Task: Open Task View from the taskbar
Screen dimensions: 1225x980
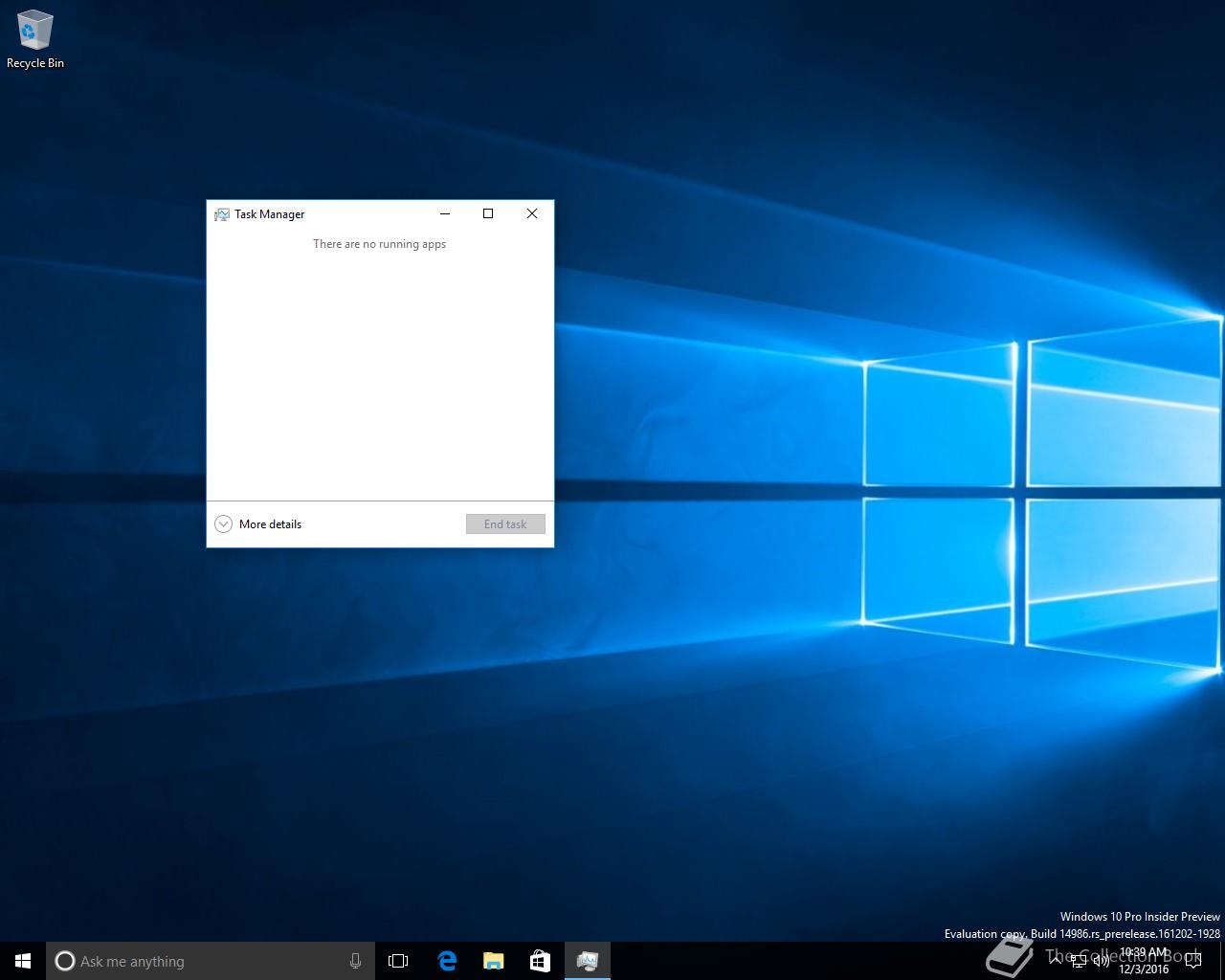Action: point(398,961)
